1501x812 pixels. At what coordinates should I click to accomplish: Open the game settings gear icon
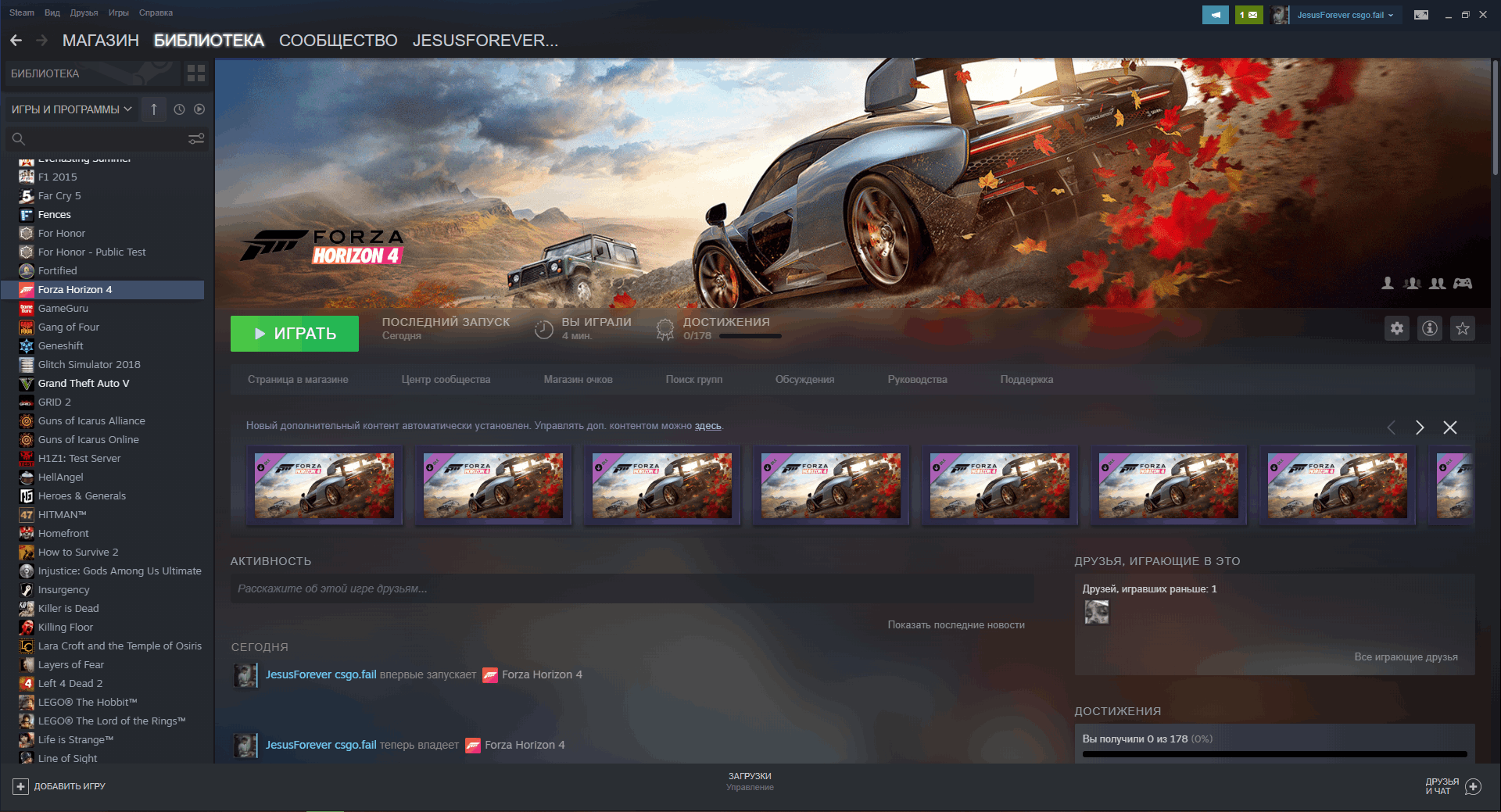pyautogui.click(x=1397, y=328)
